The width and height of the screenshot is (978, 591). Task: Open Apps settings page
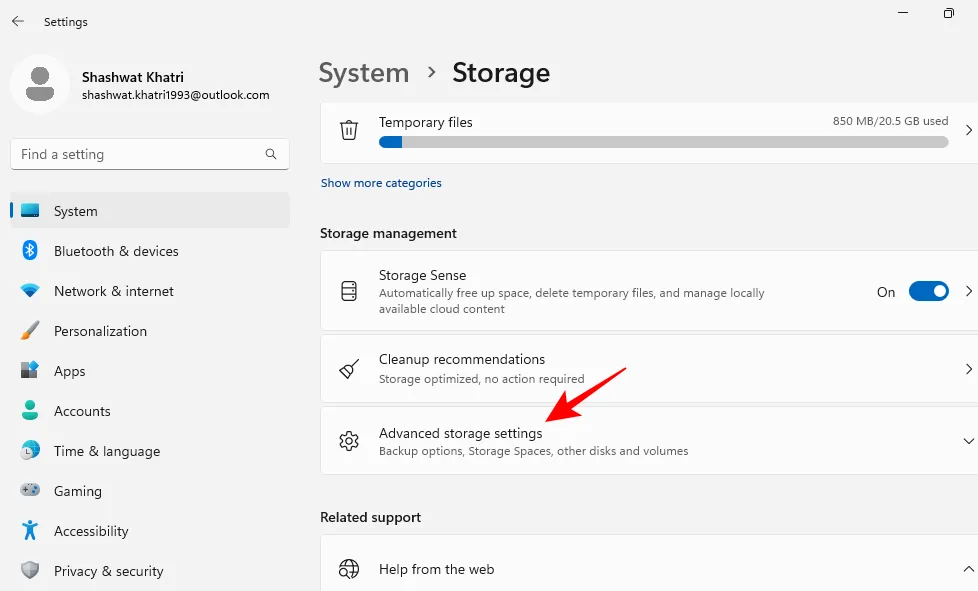click(x=150, y=370)
